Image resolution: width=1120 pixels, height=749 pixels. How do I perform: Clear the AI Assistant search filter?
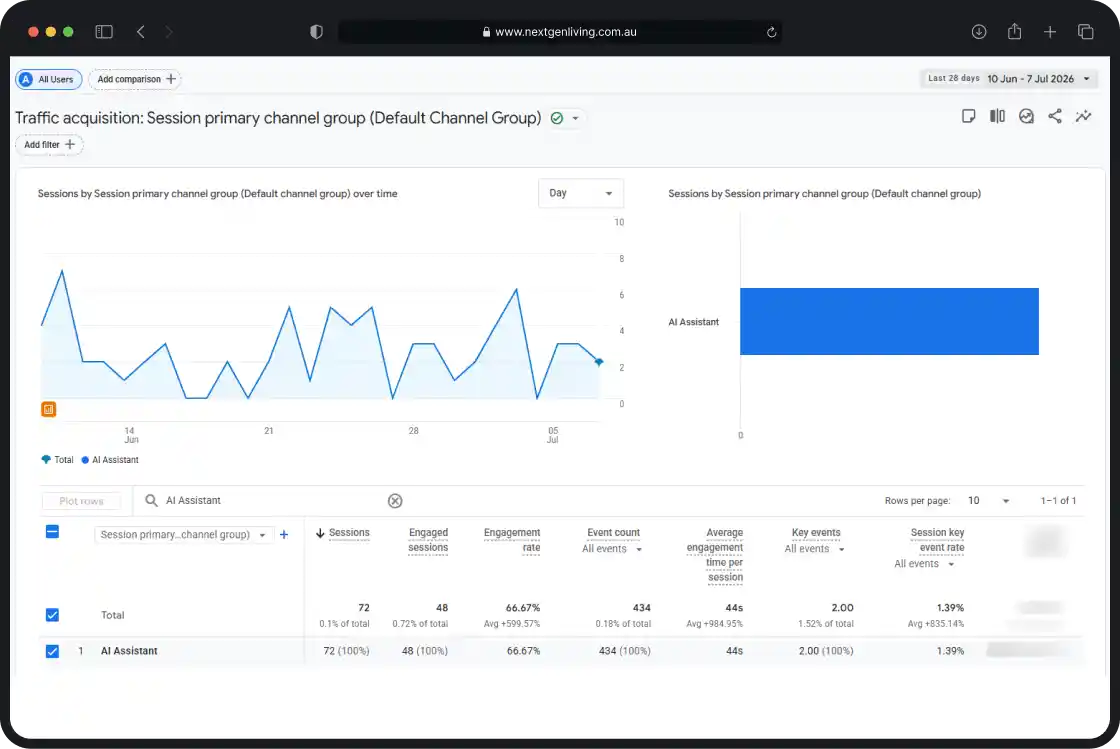pos(395,501)
